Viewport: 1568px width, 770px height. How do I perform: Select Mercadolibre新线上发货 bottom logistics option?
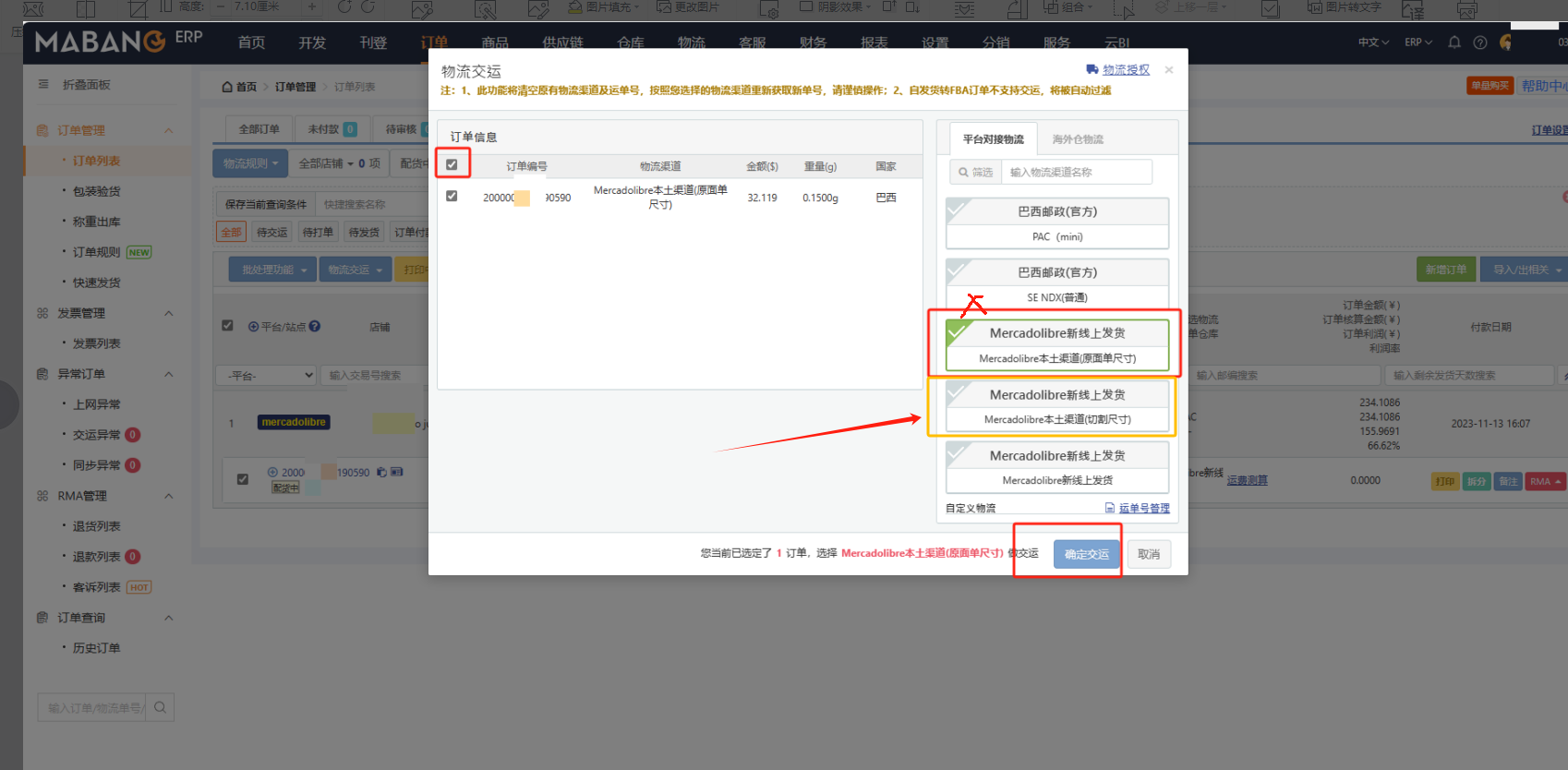(1057, 467)
